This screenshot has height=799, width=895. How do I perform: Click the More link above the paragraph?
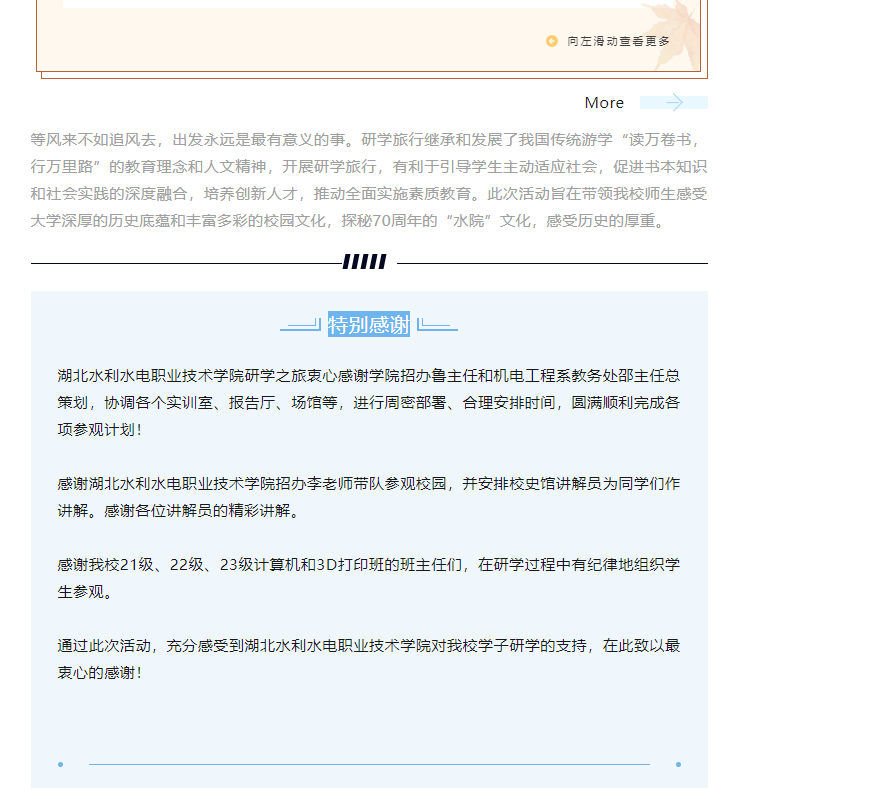click(x=604, y=103)
